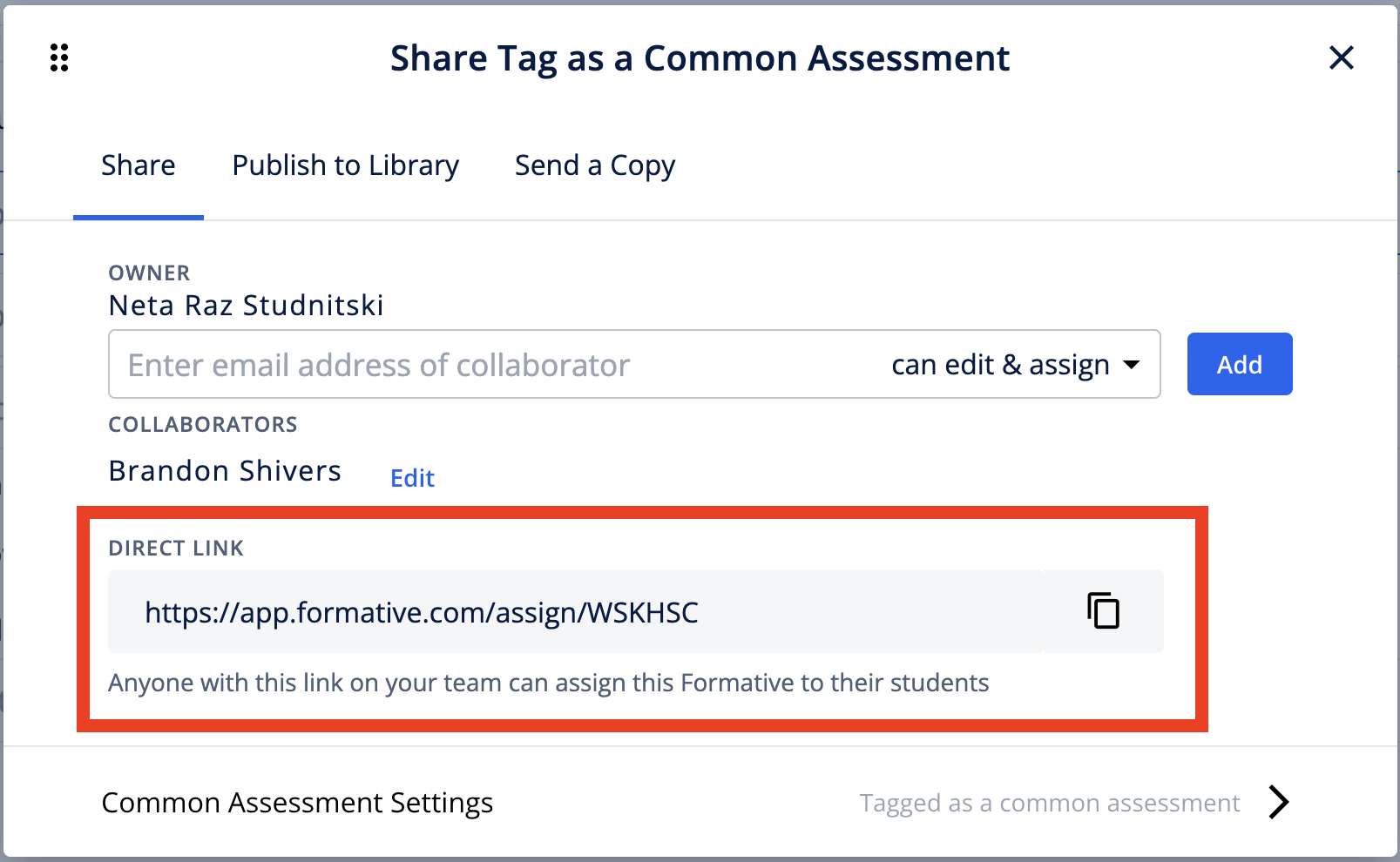Image resolution: width=1400 pixels, height=862 pixels.
Task: Click the copy icon next to the direct link
Action: click(x=1103, y=611)
